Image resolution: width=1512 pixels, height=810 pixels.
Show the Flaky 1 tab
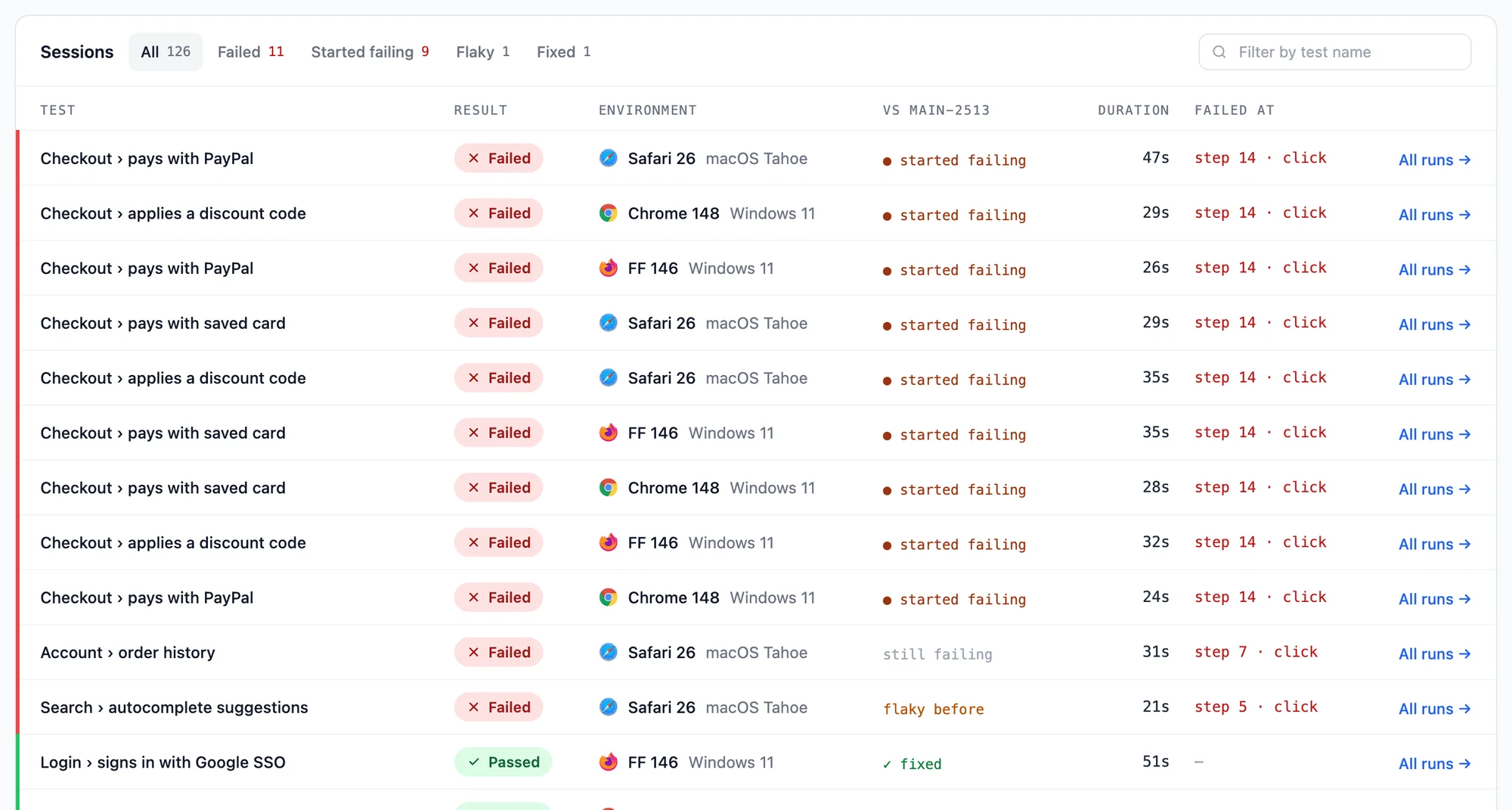[x=482, y=51]
